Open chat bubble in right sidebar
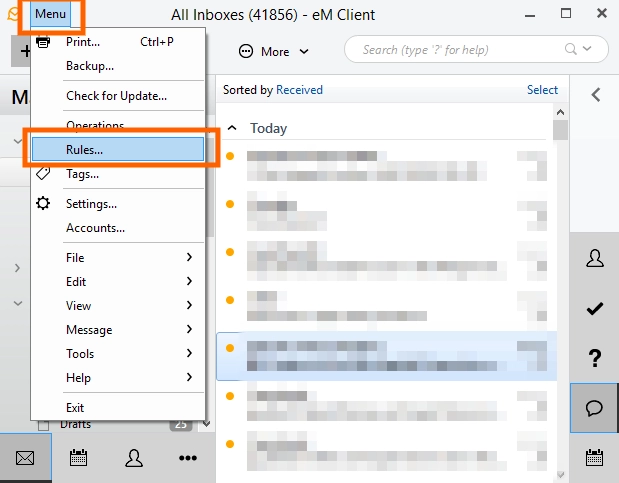 [x=594, y=408]
